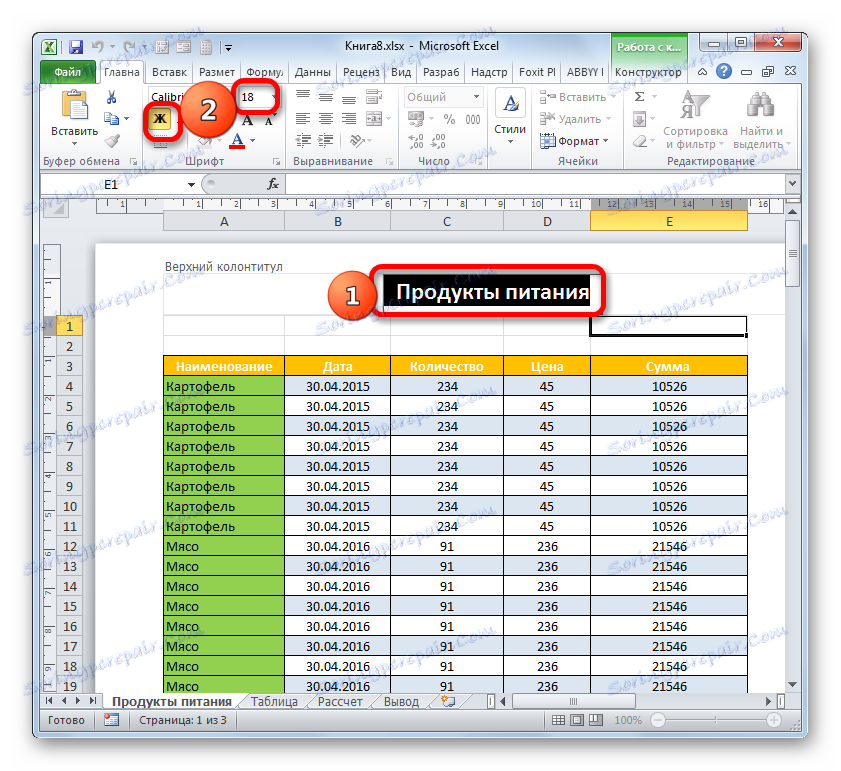841x771 pixels.
Task: Click the insert new worksheet tab icon
Action: (448, 701)
